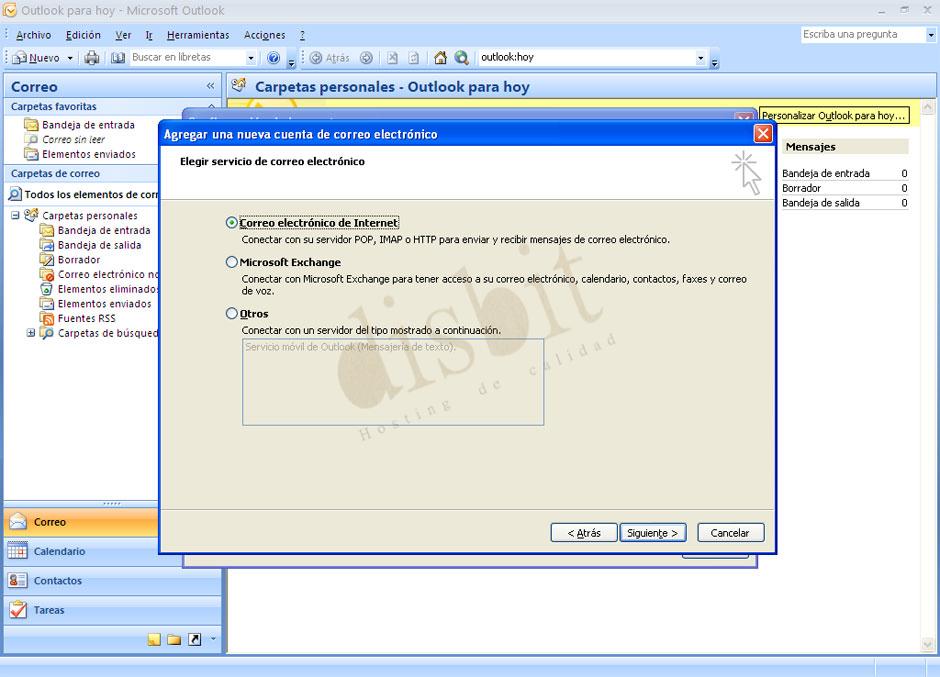940x677 pixels.
Task: Collapse the Carpetas personales tree node
Action: (x=13, y=215)
